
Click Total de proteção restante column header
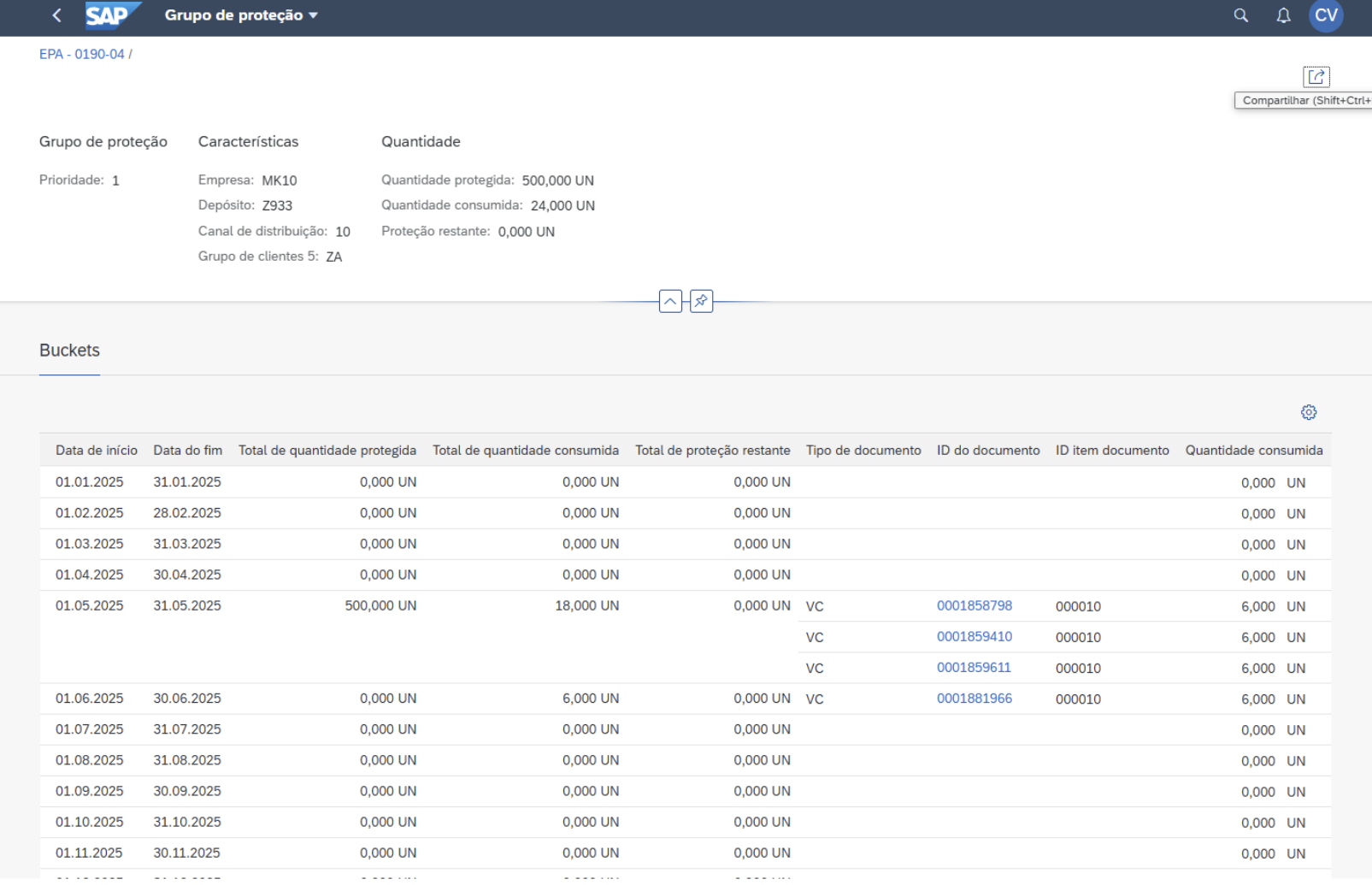[x=713, y=450]
